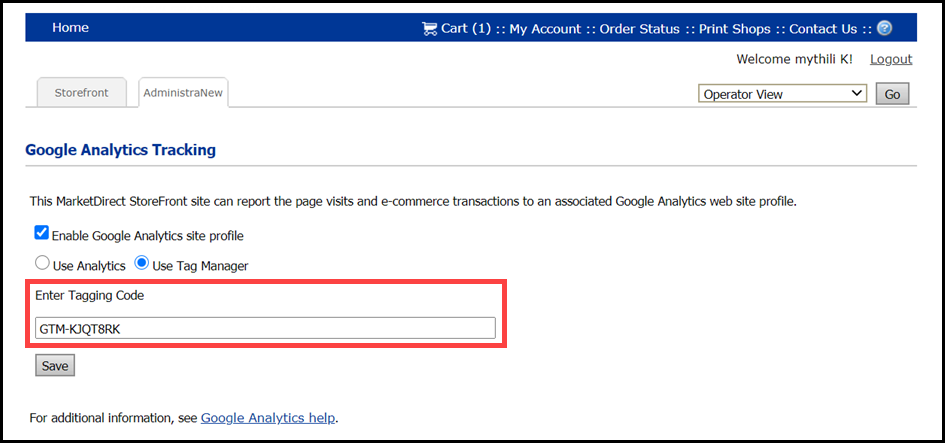Uncheck Enable Google Analytics site profile
This screenshot has height=443, width=945.
click(42, 233)
